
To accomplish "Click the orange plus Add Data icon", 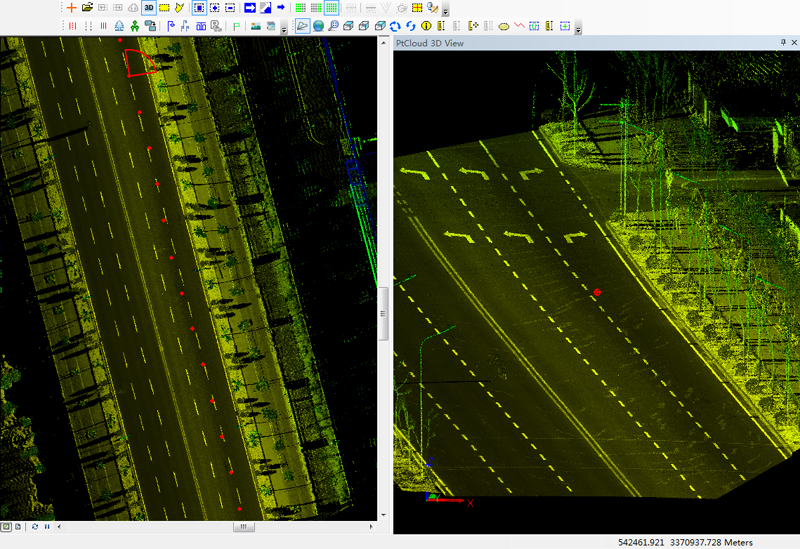I will point(71,7).
